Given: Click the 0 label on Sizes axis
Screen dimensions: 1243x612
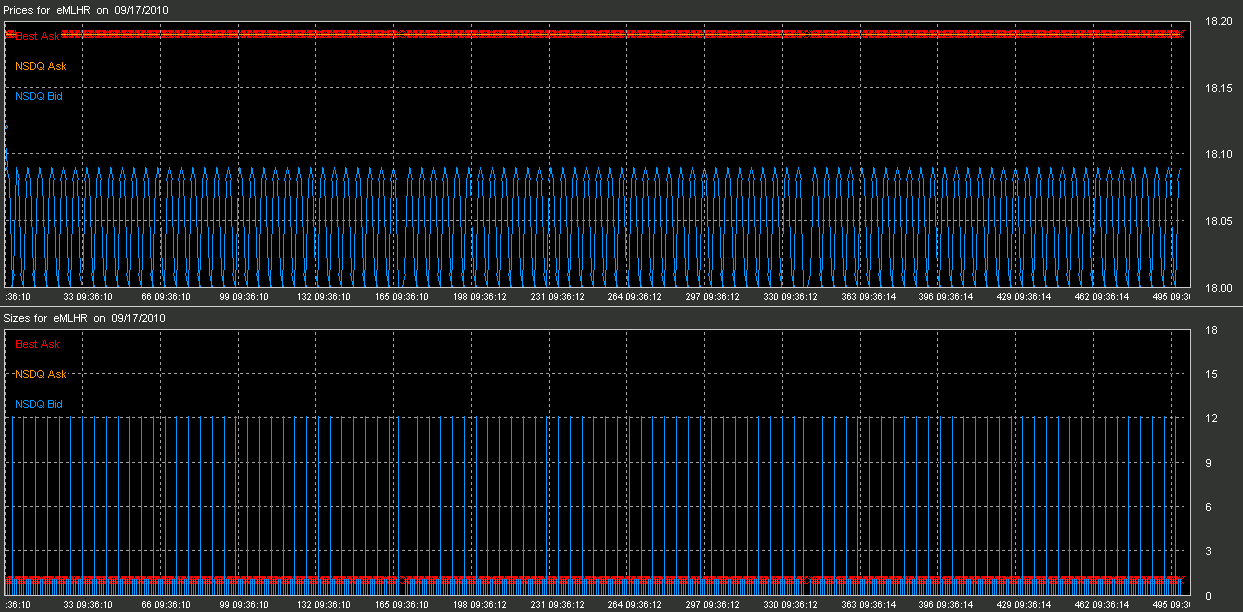Looking at the screenshot, I should click(1210, 595).
